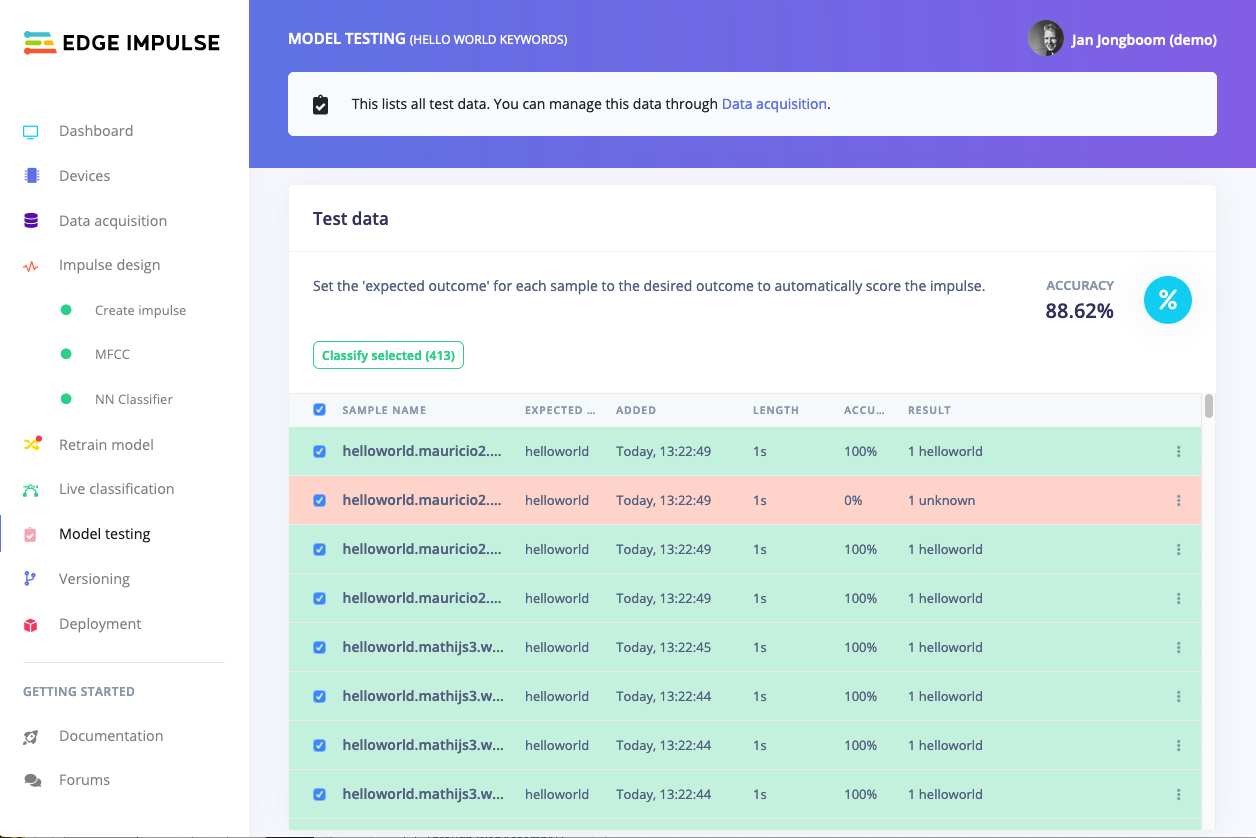Click the Impulse design pulse icon

point(31,266)
